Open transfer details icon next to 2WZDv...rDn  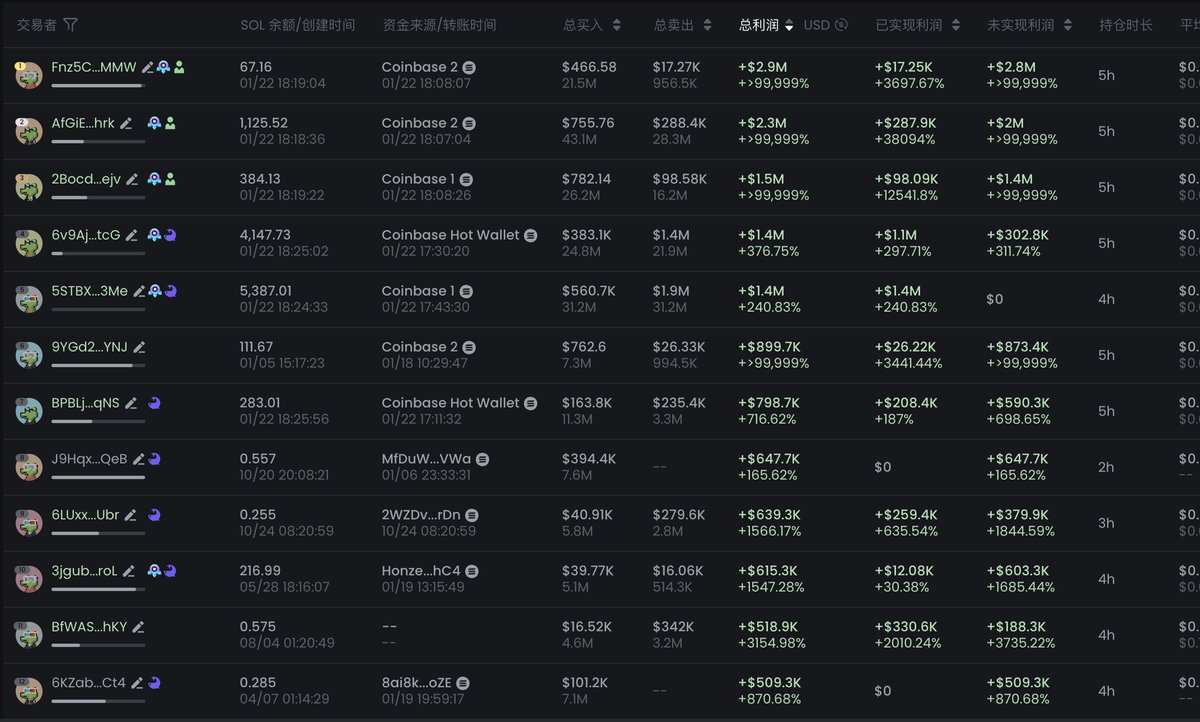tap(472, 515)
